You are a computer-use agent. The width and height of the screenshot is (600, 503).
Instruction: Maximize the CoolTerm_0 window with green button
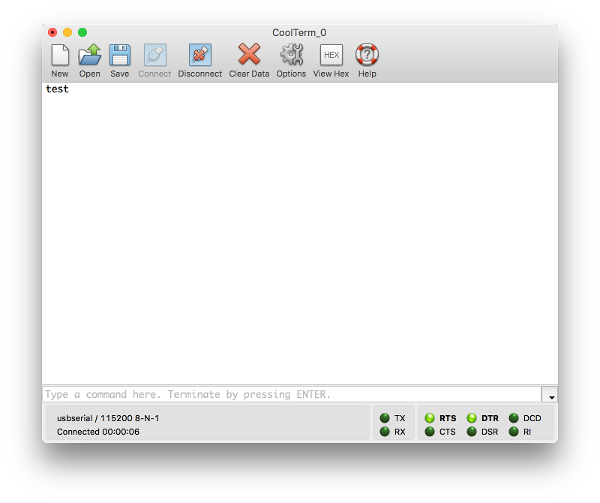point(82,33)
